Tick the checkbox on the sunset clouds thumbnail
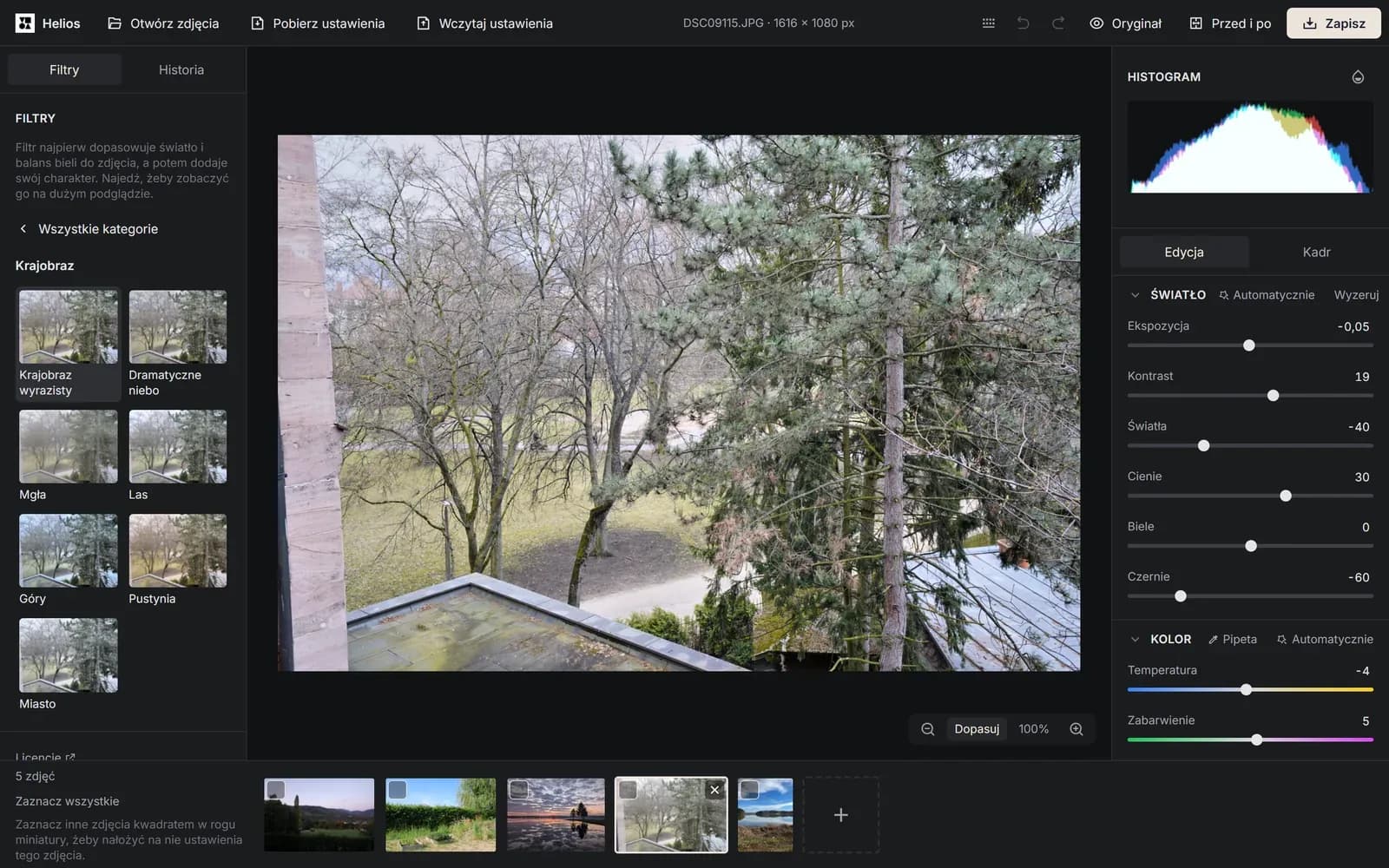The height and width of the screenshot is (868, 1389). (518, 789)
